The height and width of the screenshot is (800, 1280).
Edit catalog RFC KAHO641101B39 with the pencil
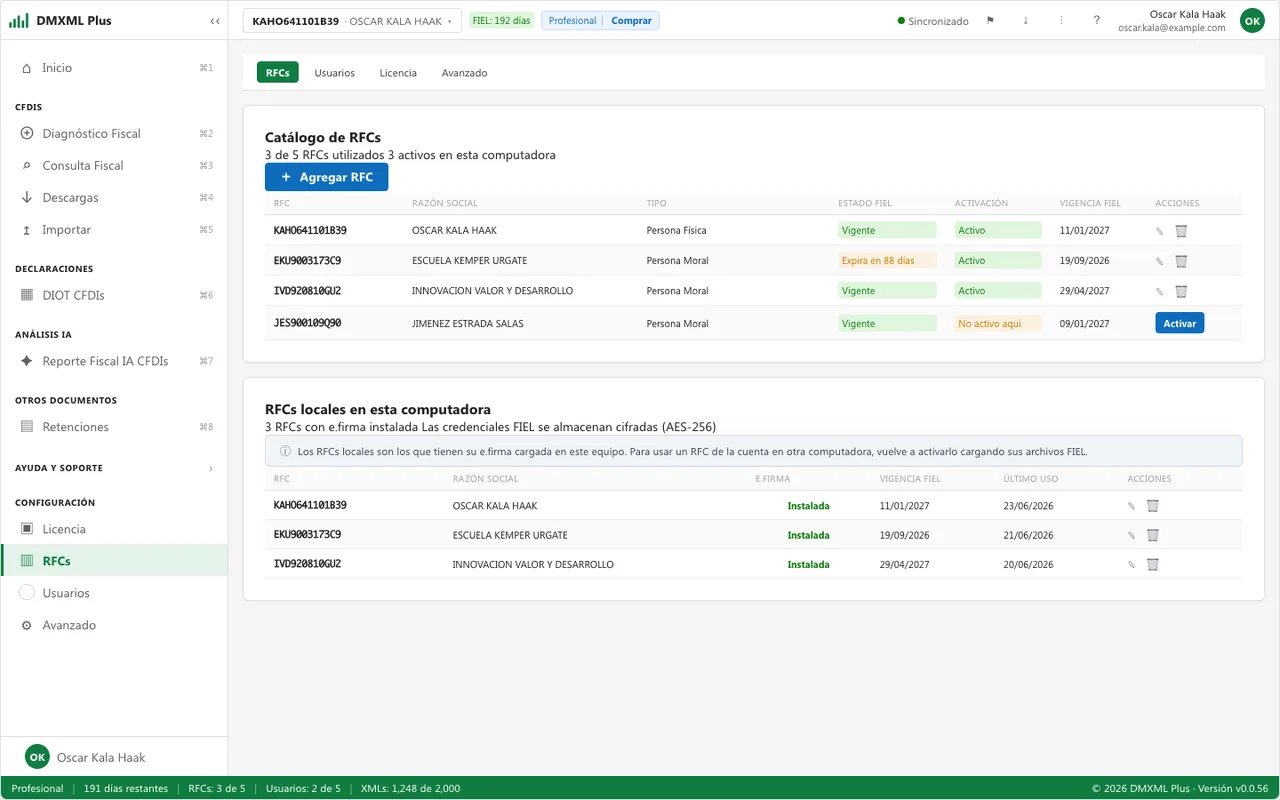[x=1160, y=231]
